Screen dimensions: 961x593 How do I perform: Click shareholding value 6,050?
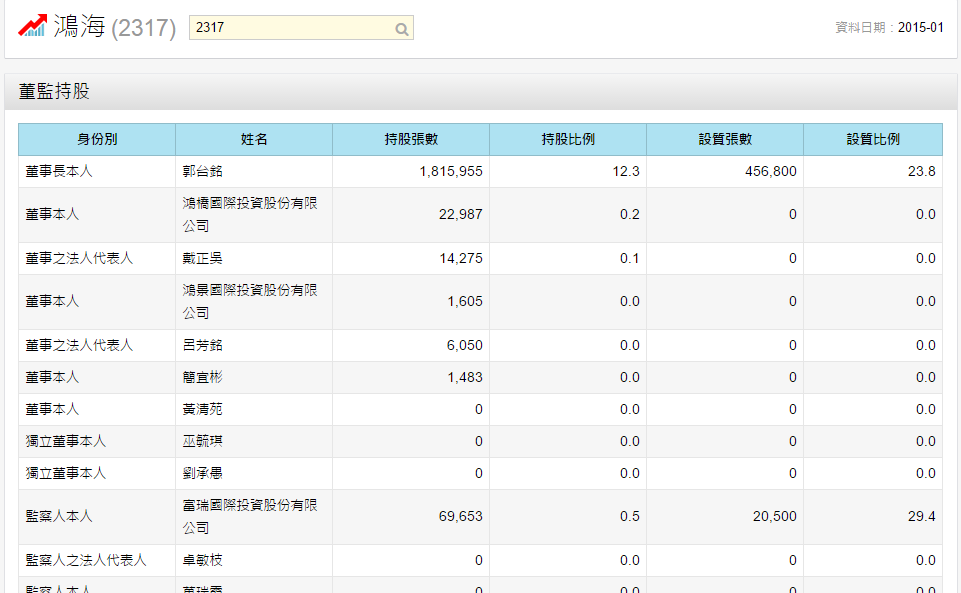tap(465, 346)
